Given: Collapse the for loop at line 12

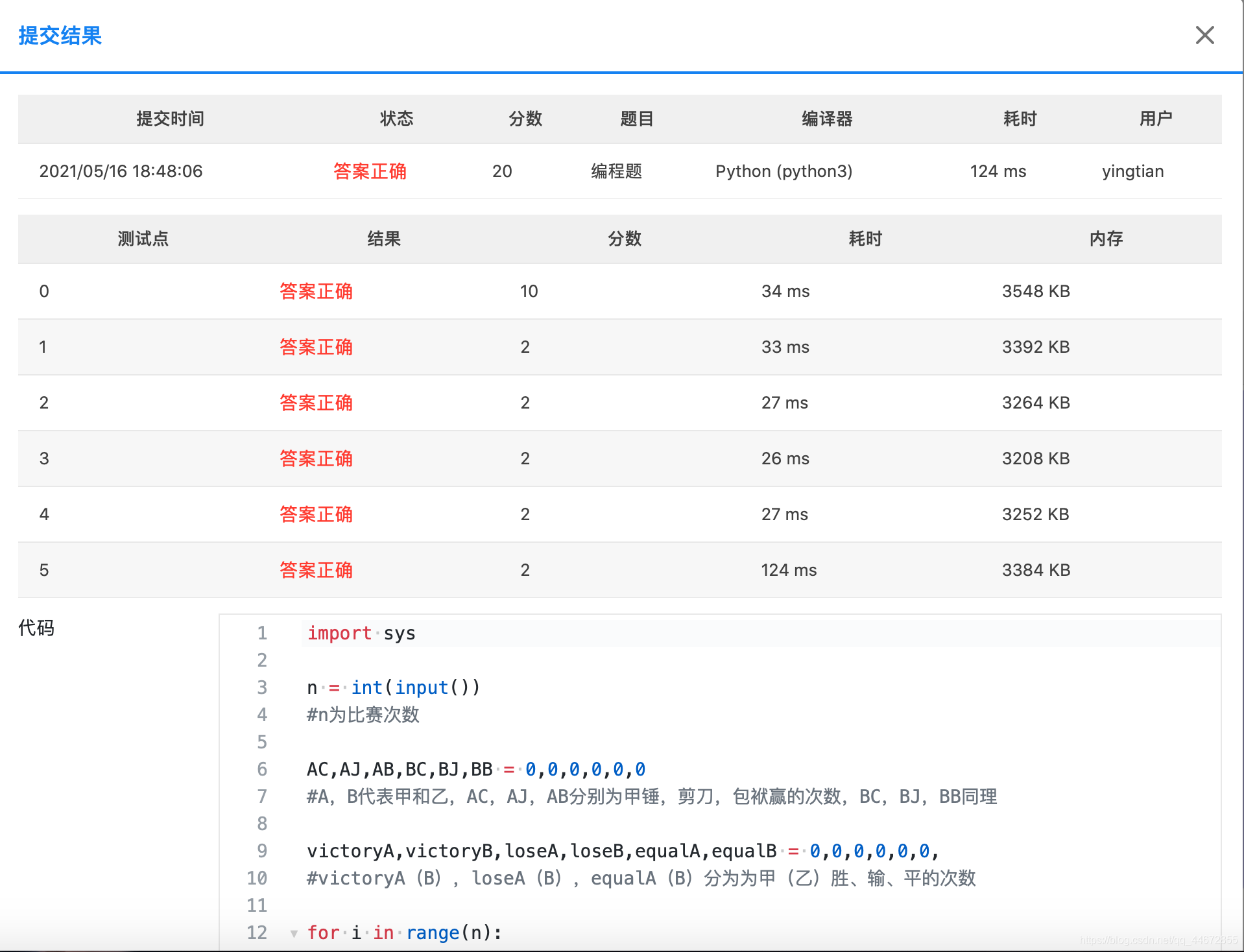Looking at the screenshot, I should tap(294, 933).
